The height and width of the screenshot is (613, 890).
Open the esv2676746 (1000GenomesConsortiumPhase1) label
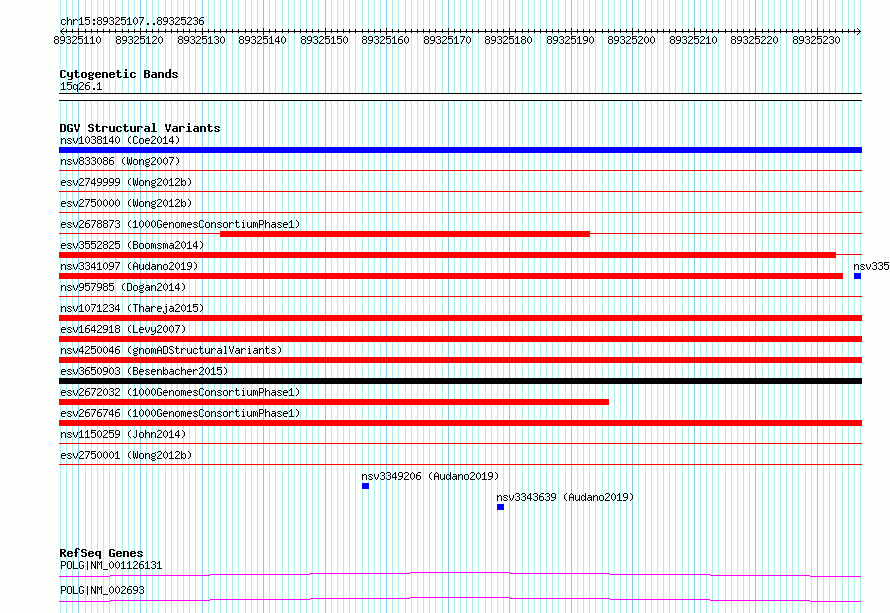coord(180,413)
